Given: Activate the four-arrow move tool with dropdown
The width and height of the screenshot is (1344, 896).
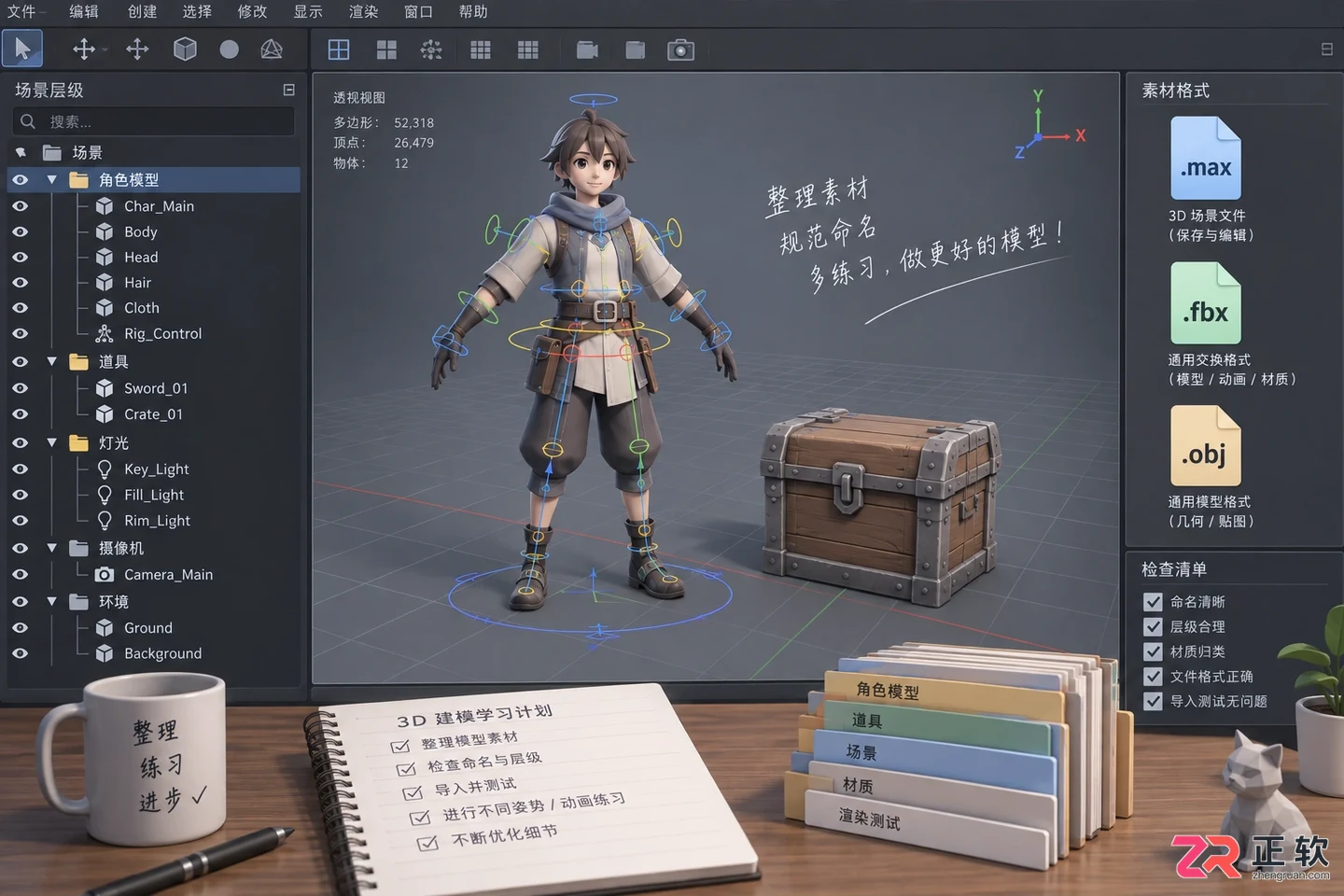Looking at the screenshot, I should pyautogui.click(x=84, y=49).
